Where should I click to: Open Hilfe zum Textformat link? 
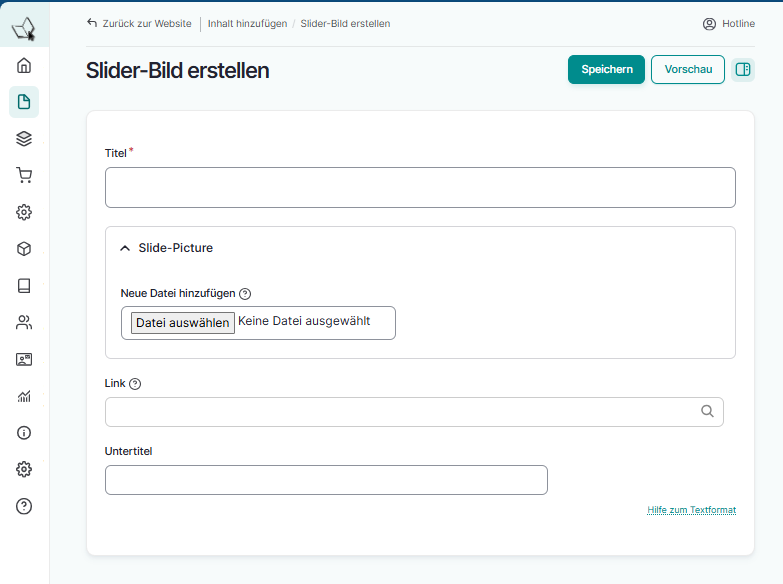(x=691, y=510)
